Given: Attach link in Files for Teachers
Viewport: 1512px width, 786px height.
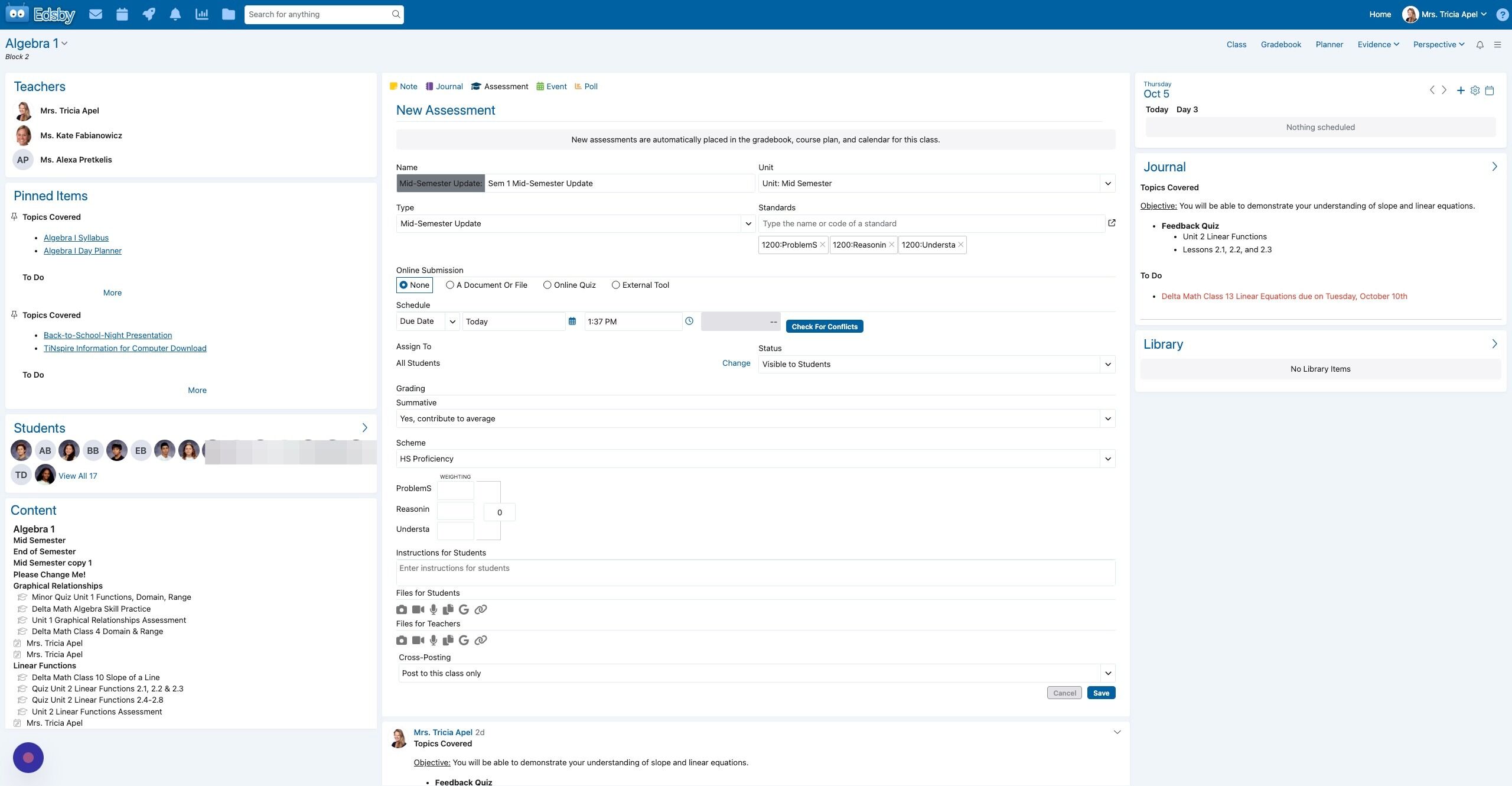Looking at the screenshot, I should [481, 640].
